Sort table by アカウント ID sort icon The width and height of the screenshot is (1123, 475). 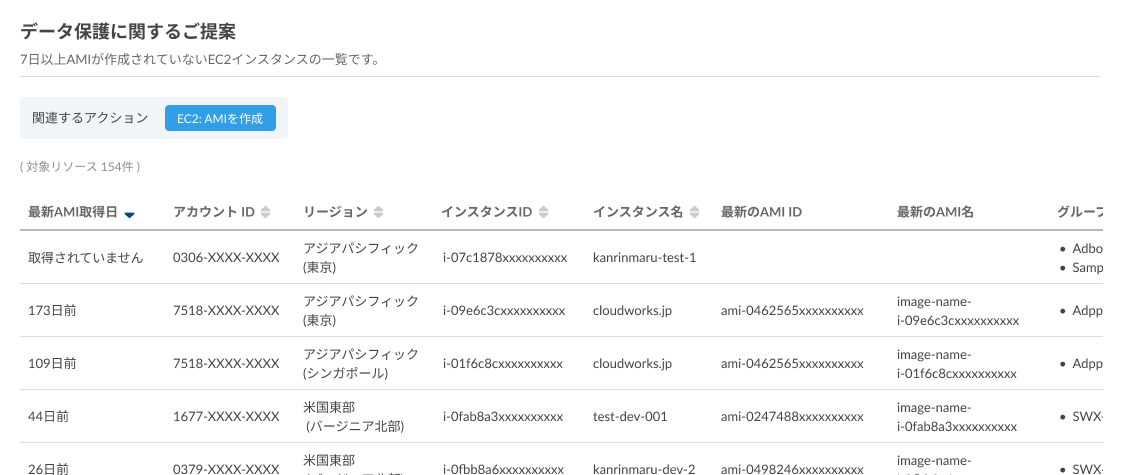[x=265, y=212]
